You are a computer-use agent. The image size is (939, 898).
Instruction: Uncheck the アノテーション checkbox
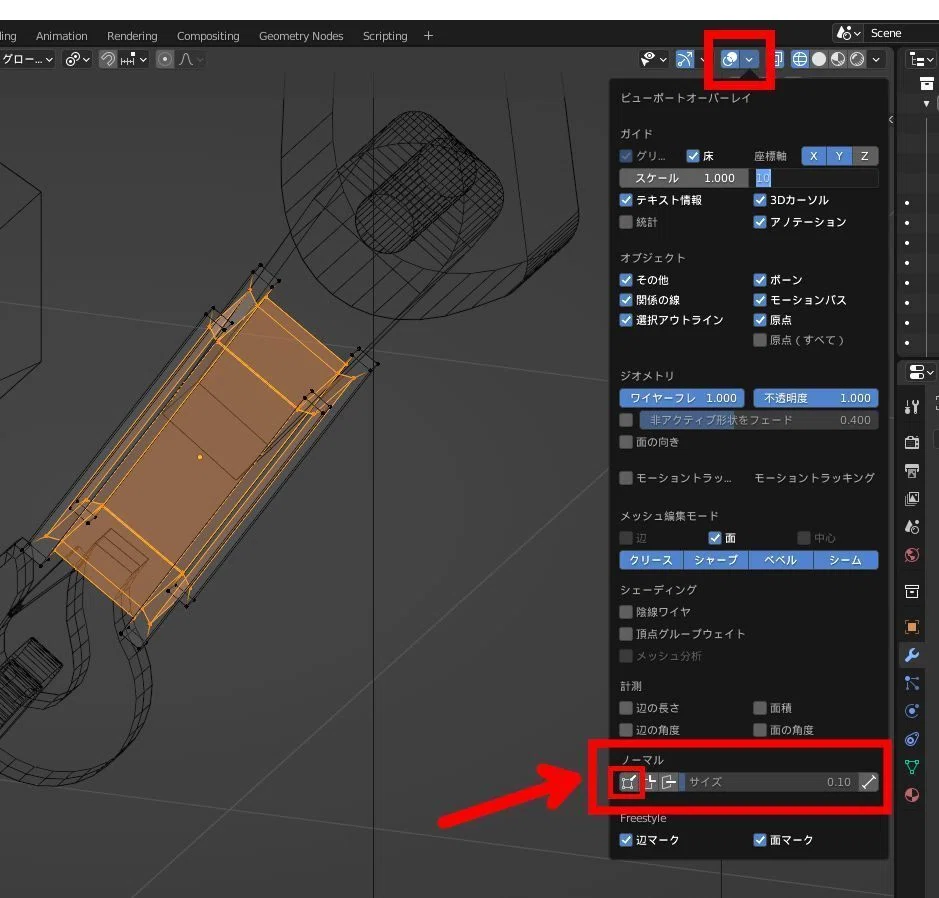760,222
